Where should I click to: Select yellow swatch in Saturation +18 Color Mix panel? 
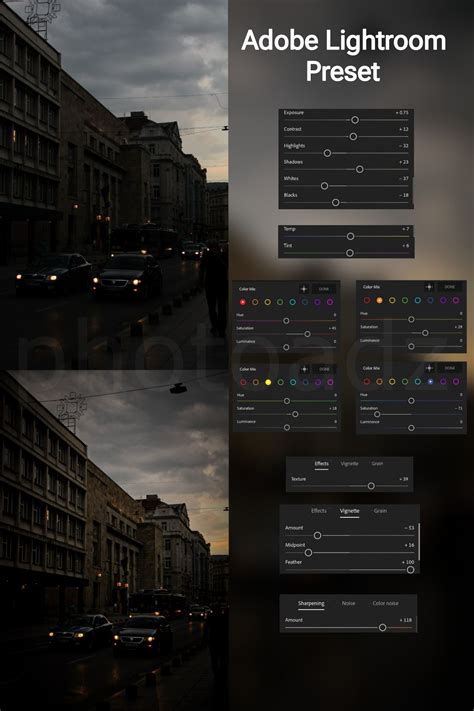coord(268,382)
